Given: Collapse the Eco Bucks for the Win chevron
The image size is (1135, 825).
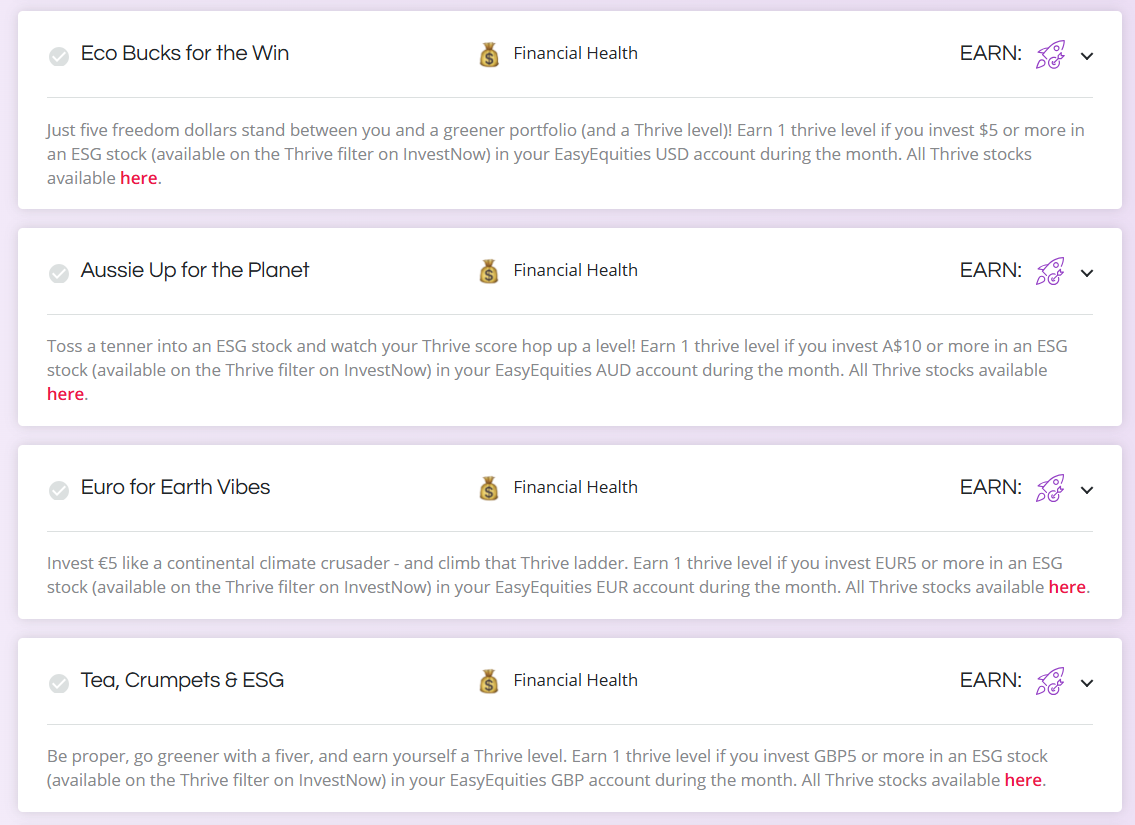Looking at the screenshot, I should (x=1087, y=56).
